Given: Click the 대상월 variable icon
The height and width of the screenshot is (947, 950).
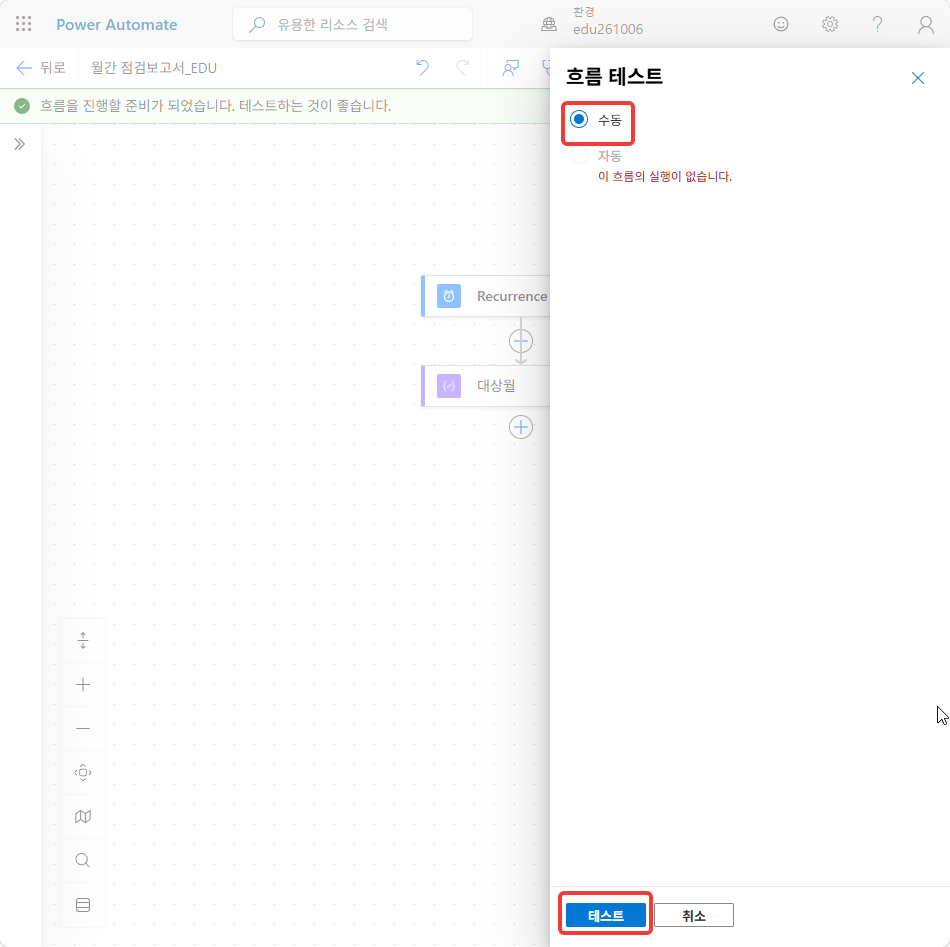Looking at the screenshot, I should (x=449, y=386).
